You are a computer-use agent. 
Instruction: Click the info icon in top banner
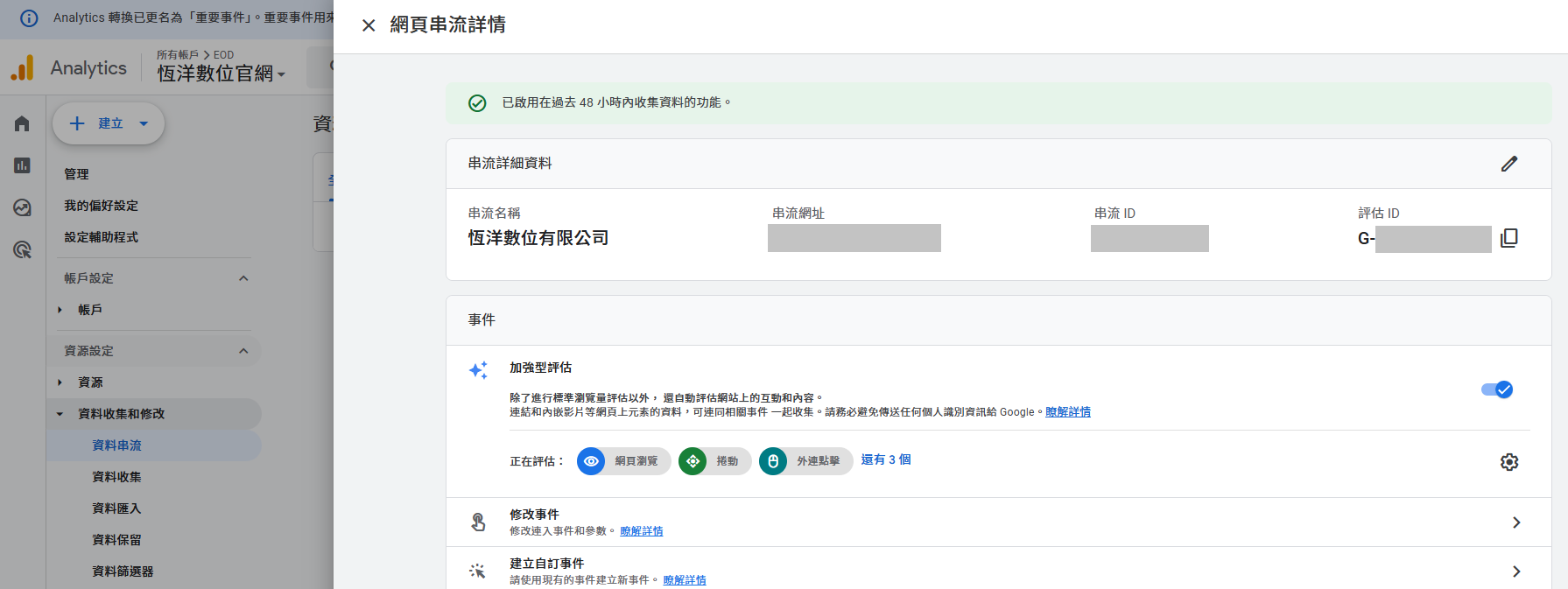click(29, 18)
